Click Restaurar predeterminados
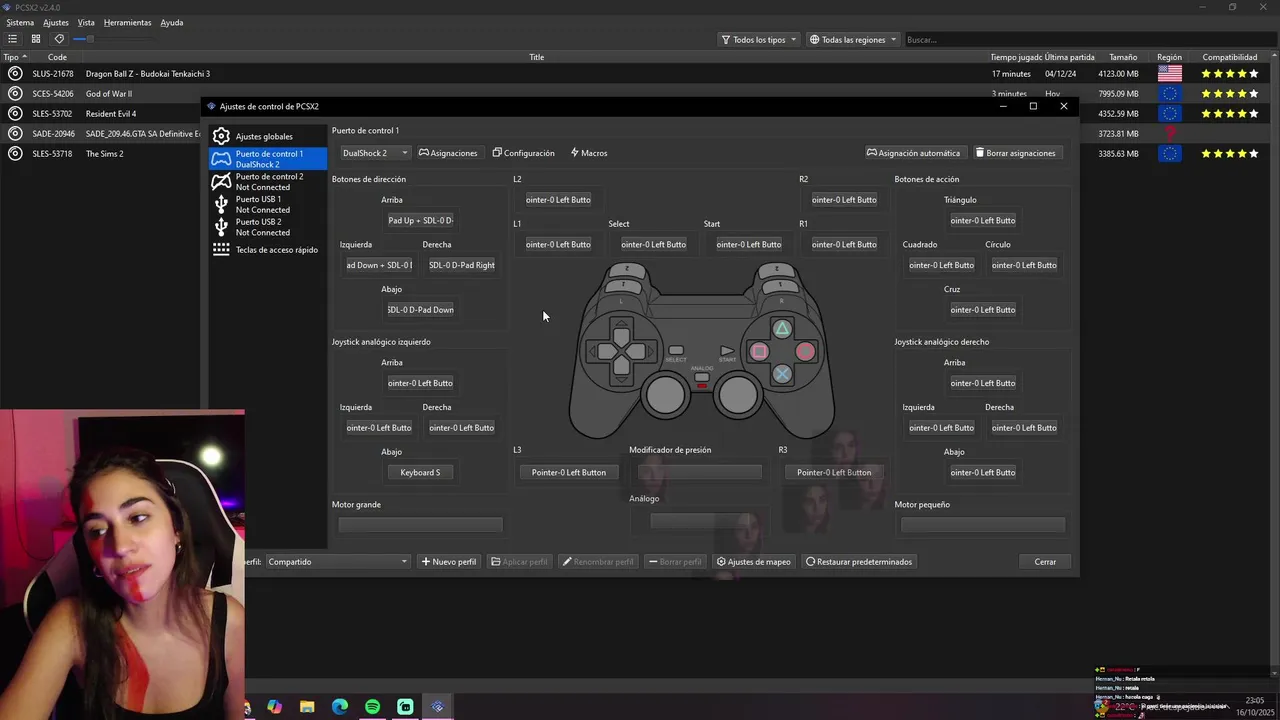The height and width of the screenshot is (720, 1280). point(859,562)
